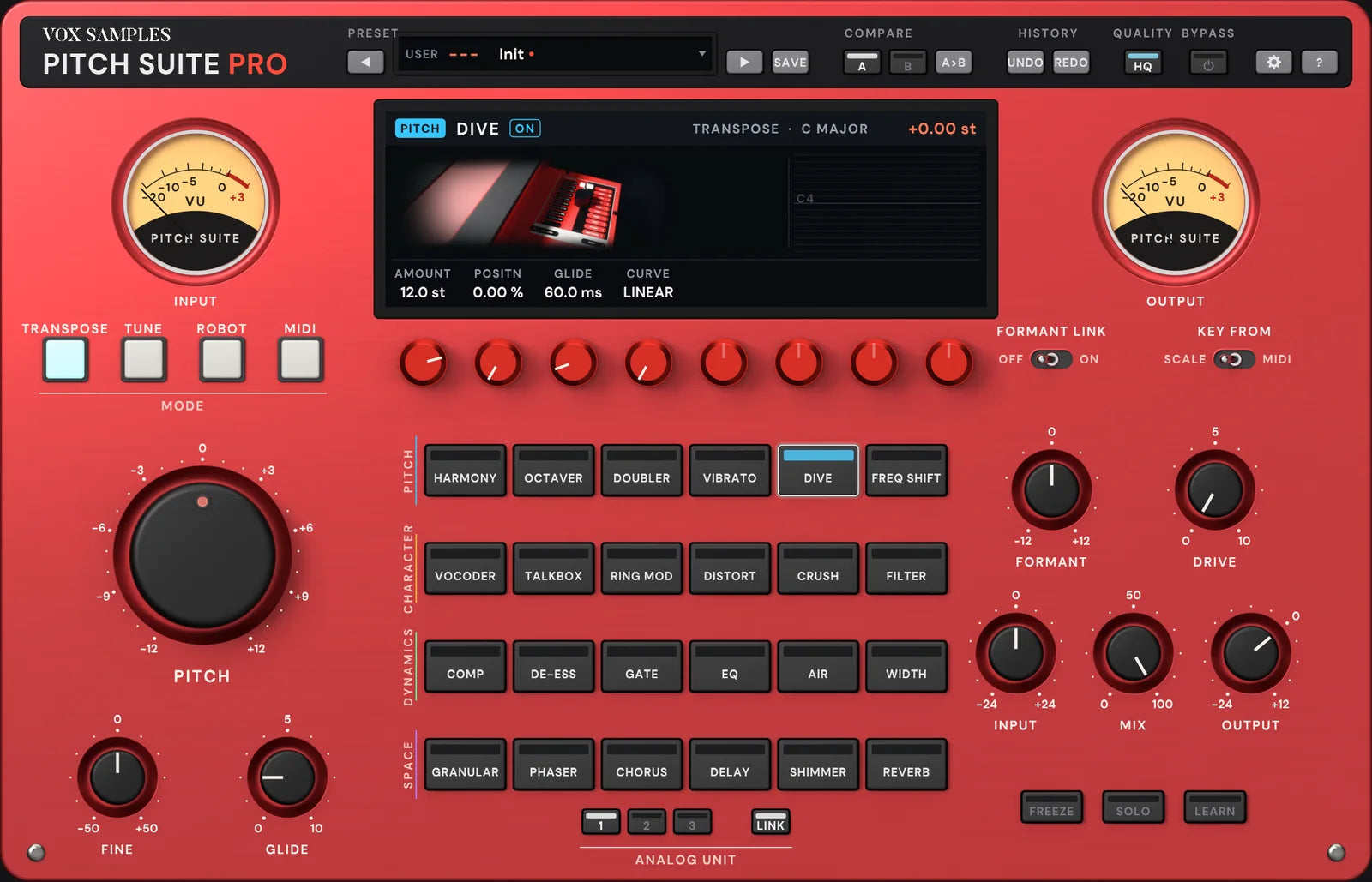This screenshot has height=882, width=1372.
Task: Undo the last change
Action: coord(1026,63)
